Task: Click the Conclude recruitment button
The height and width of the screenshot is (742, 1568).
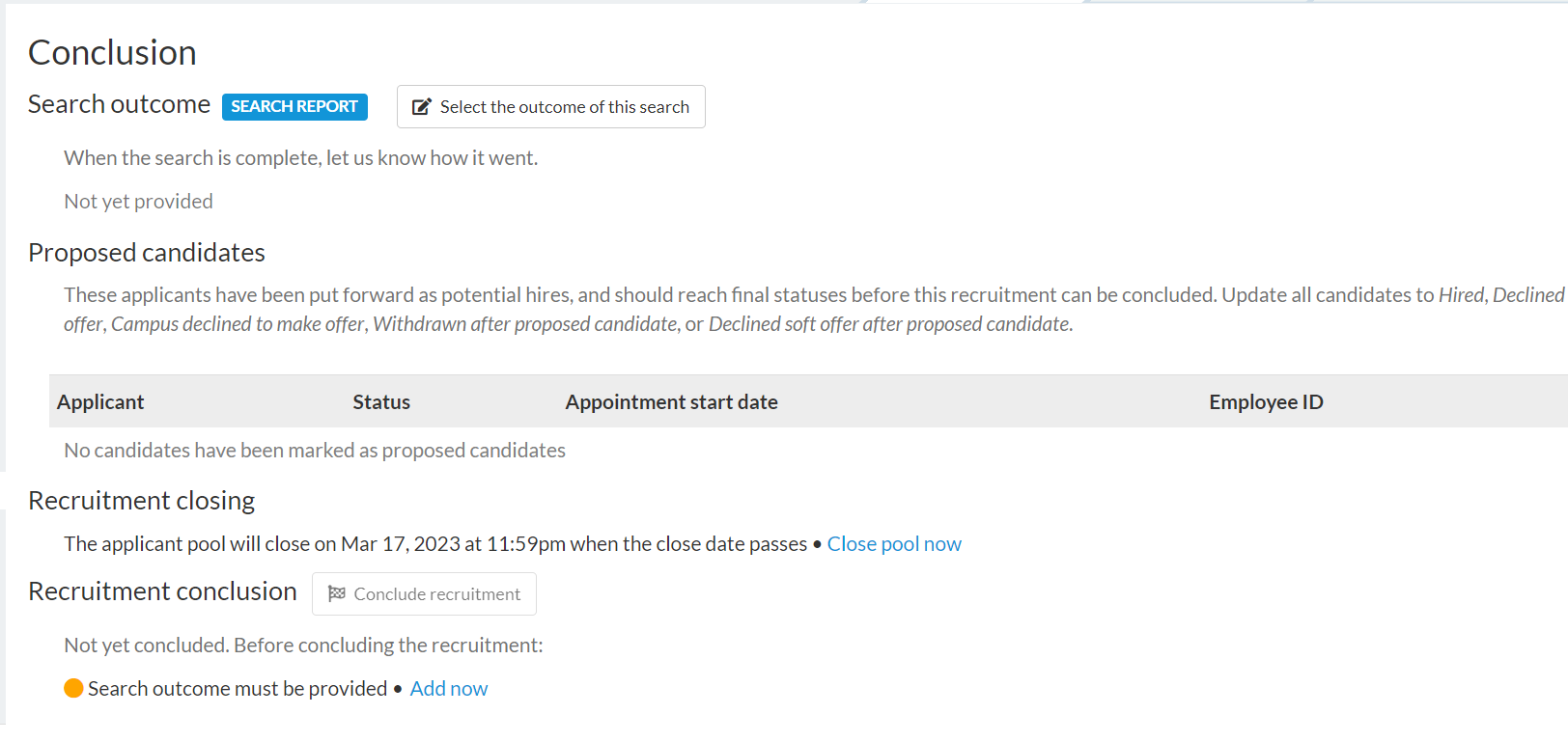Action: tap(424, 594)
